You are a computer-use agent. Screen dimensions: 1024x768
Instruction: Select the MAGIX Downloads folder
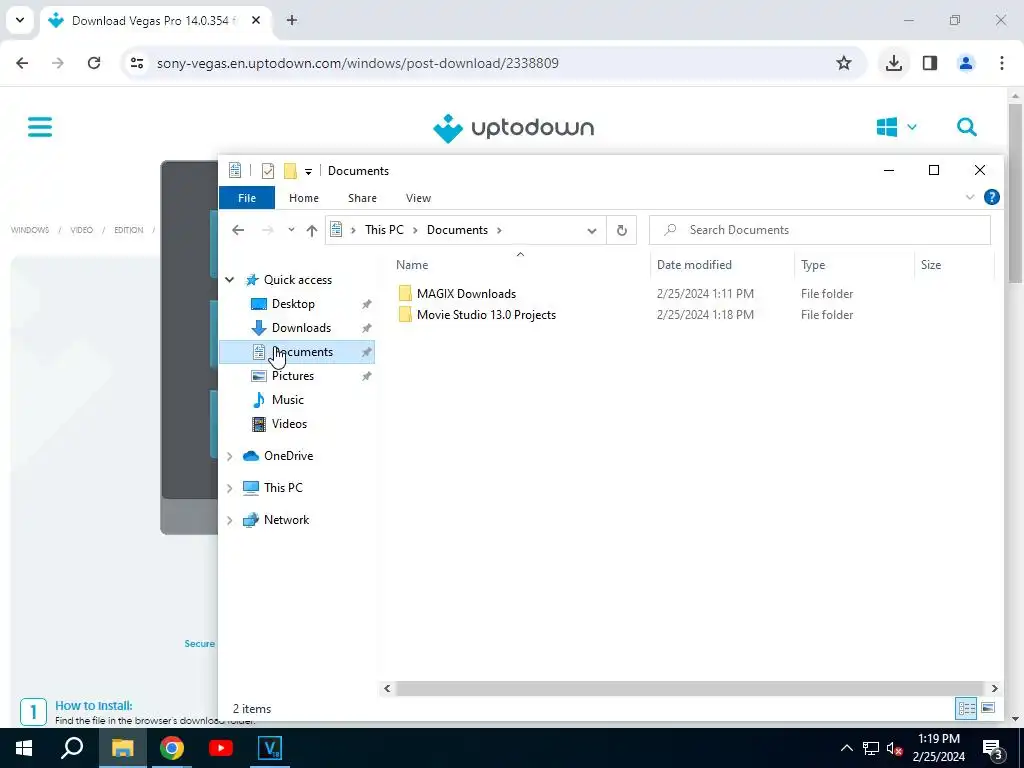coord(466,294)
